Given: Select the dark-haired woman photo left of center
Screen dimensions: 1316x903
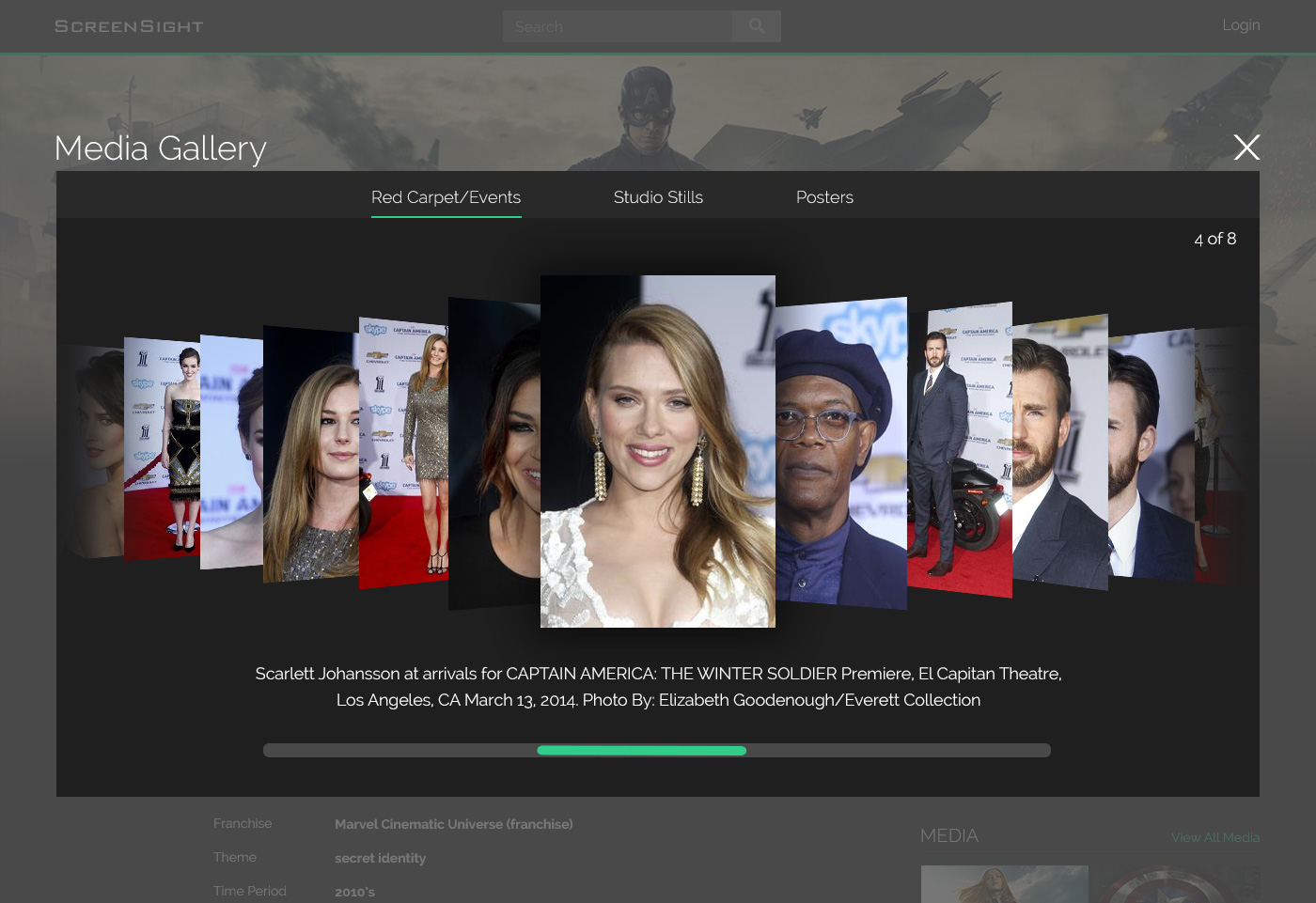Looking at the screenshot, I should coord(494,454).
